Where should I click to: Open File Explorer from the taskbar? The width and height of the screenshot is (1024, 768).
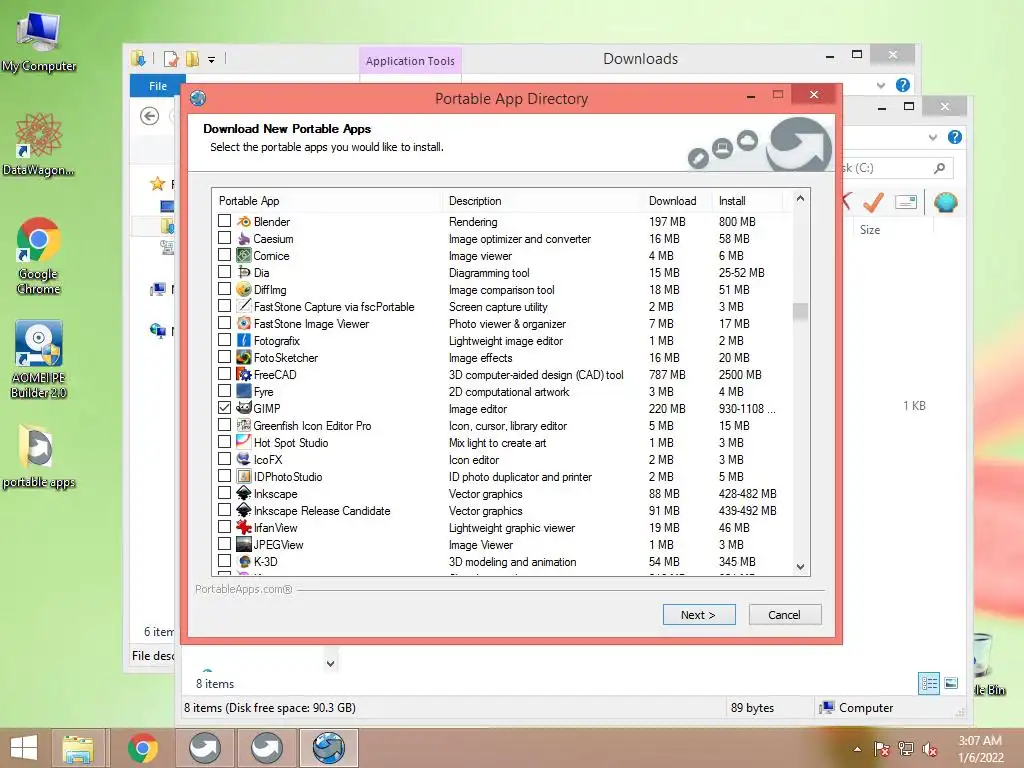[78, 748]
